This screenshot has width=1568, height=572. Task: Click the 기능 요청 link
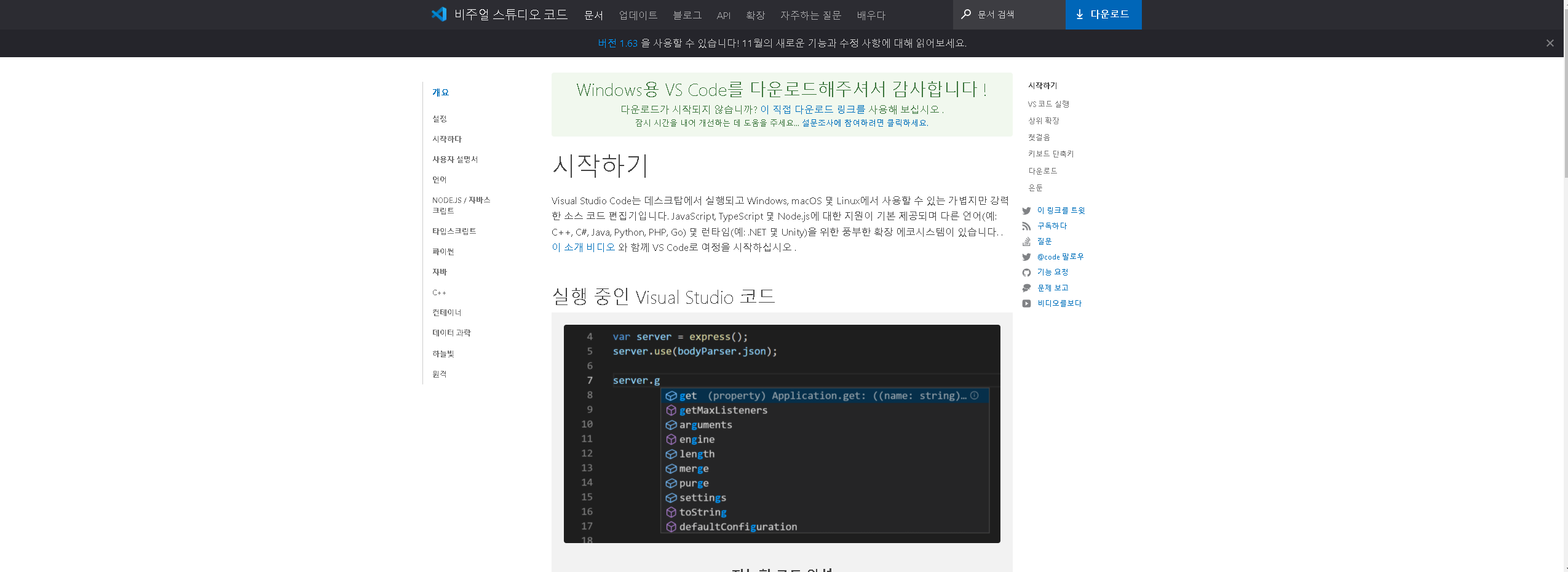point(1053,272)
